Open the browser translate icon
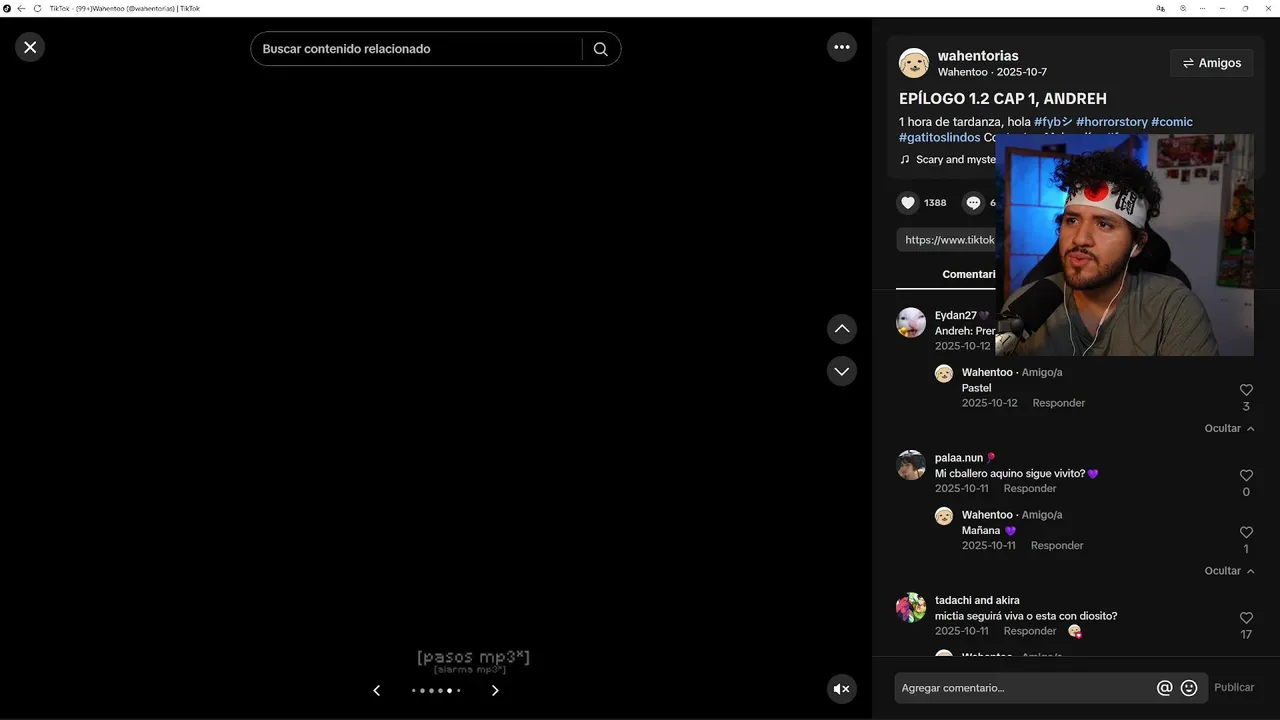The image size is (1280, 720). [x=1160, y=8]
